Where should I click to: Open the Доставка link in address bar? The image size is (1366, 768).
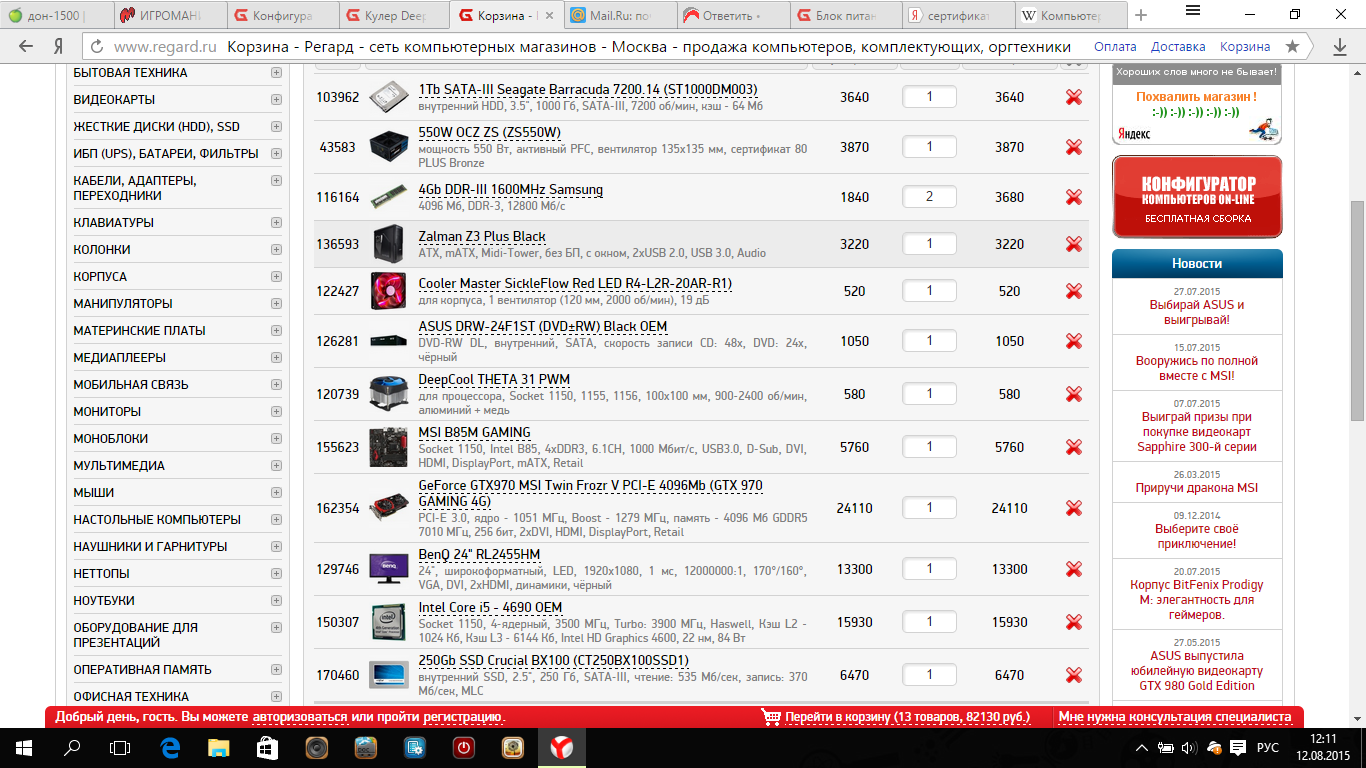[1178, 47]
